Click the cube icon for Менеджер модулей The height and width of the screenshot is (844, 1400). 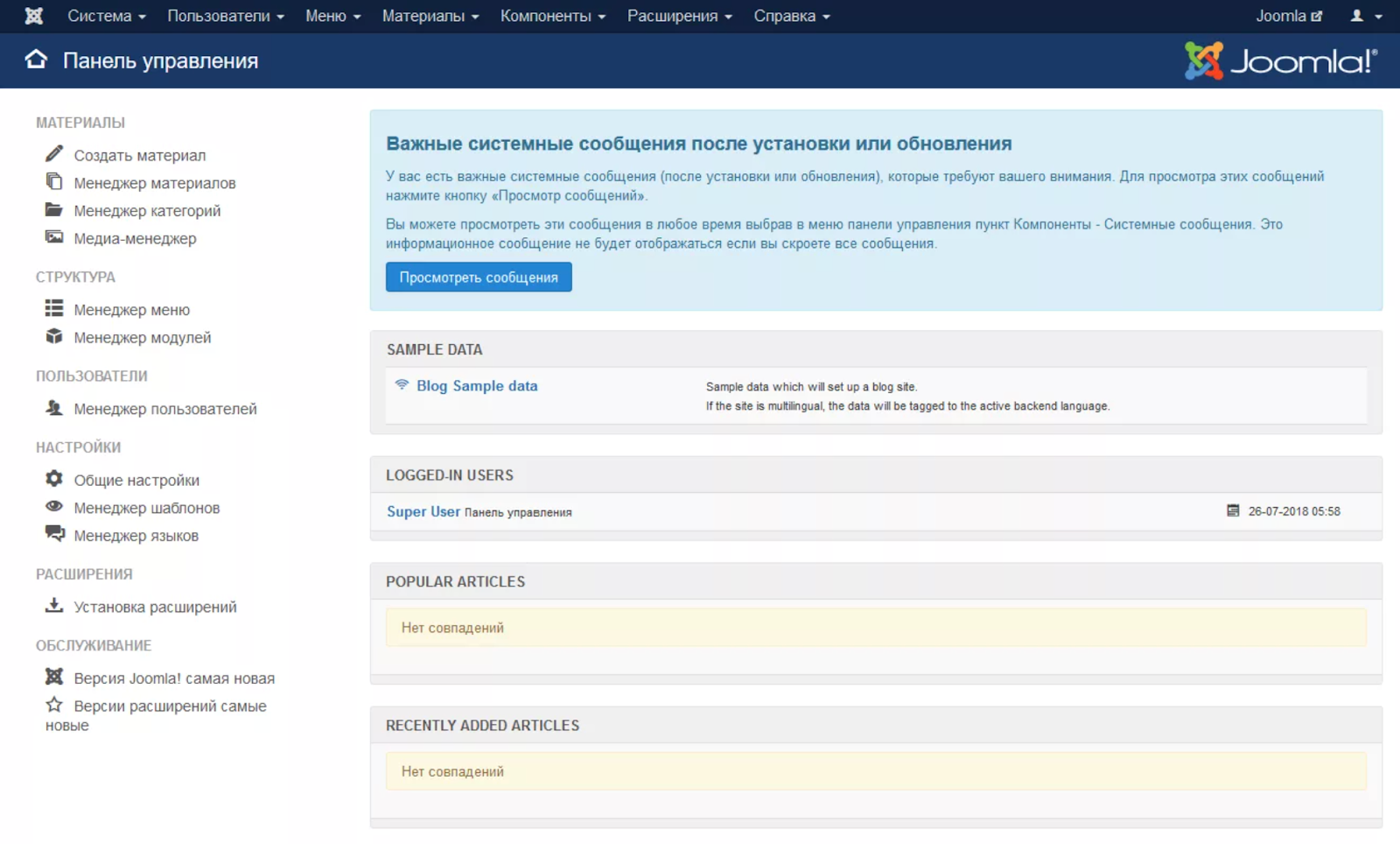(54, 336)
